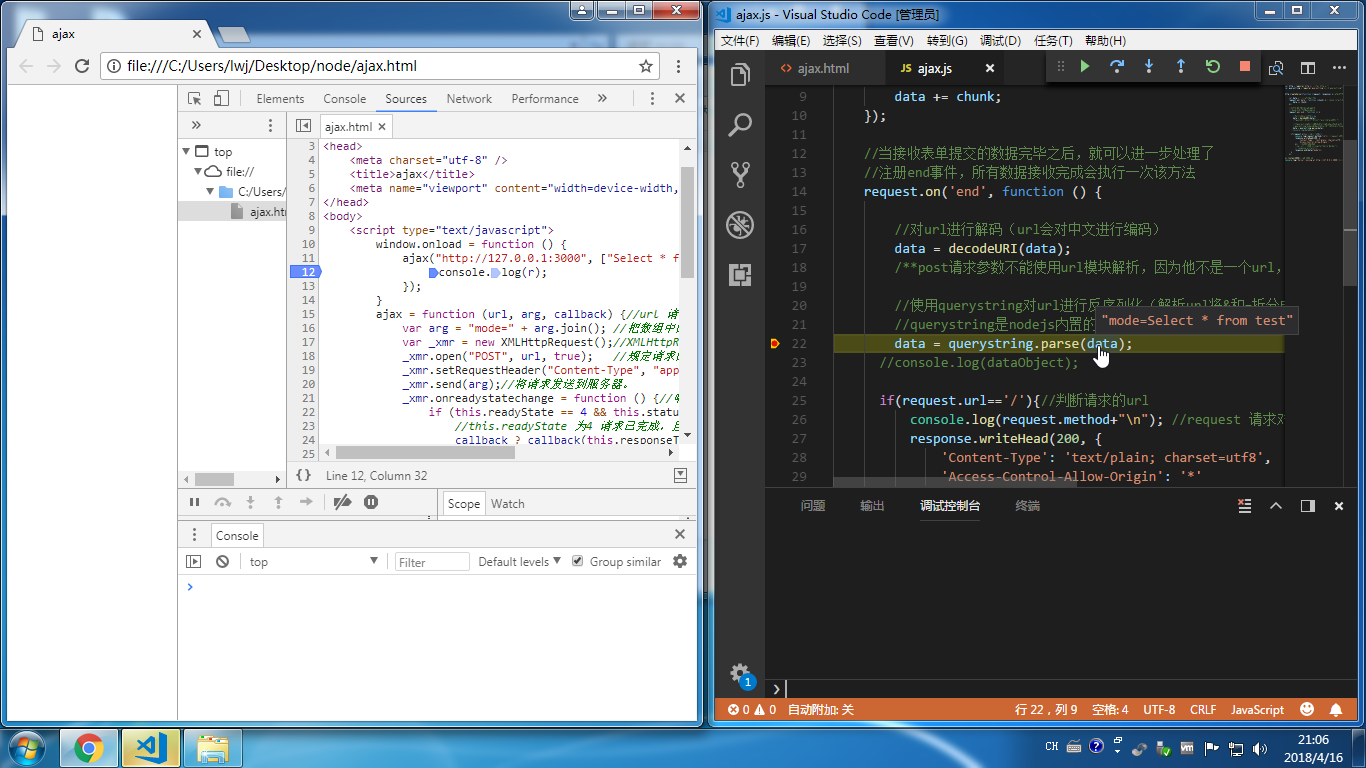This screenshot has height=768, width=1366.
Task: Clear the VS Code debug console
Action: click(x=1244, y=506)
